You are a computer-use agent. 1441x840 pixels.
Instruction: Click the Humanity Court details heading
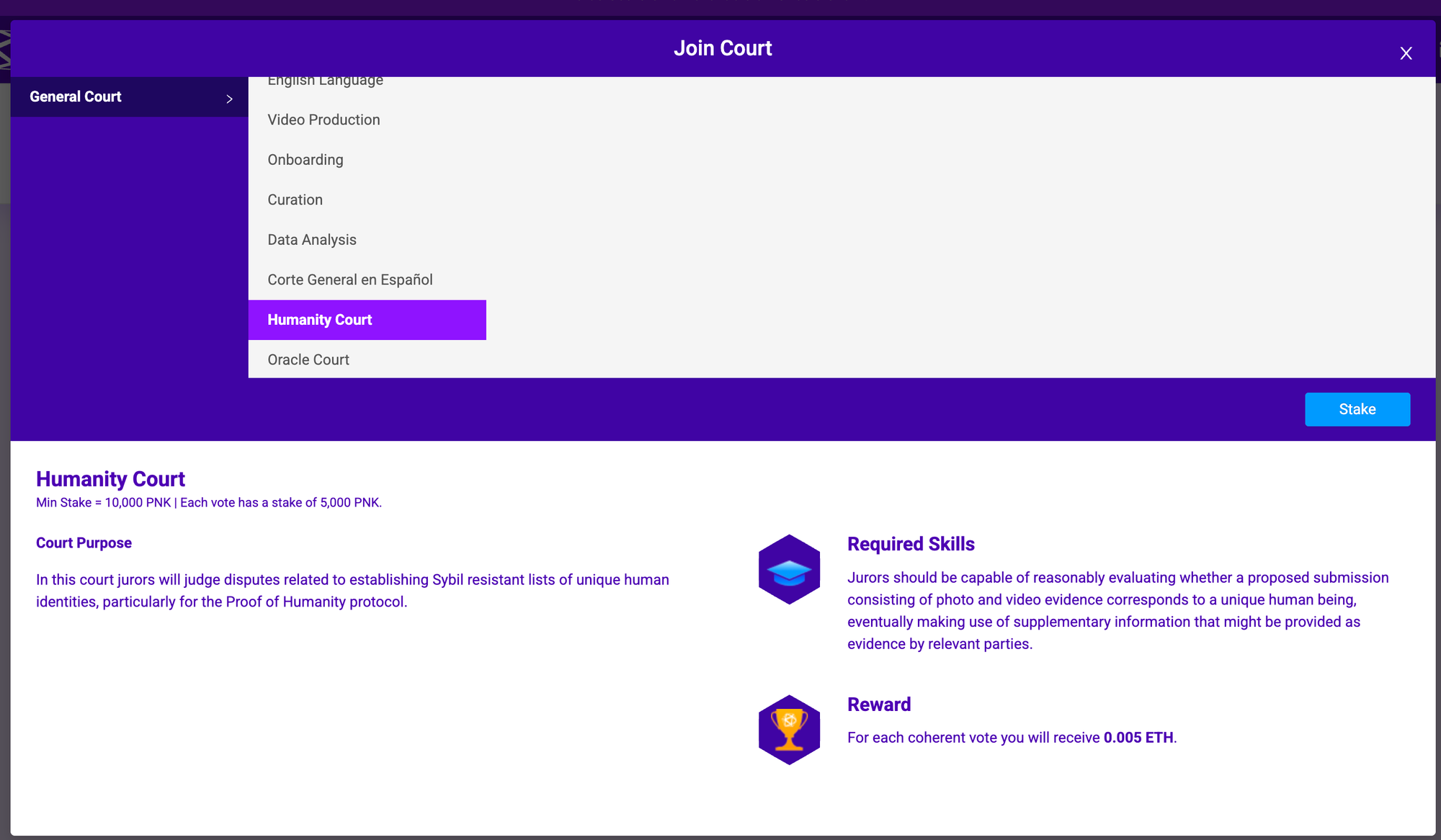[111, 479]
